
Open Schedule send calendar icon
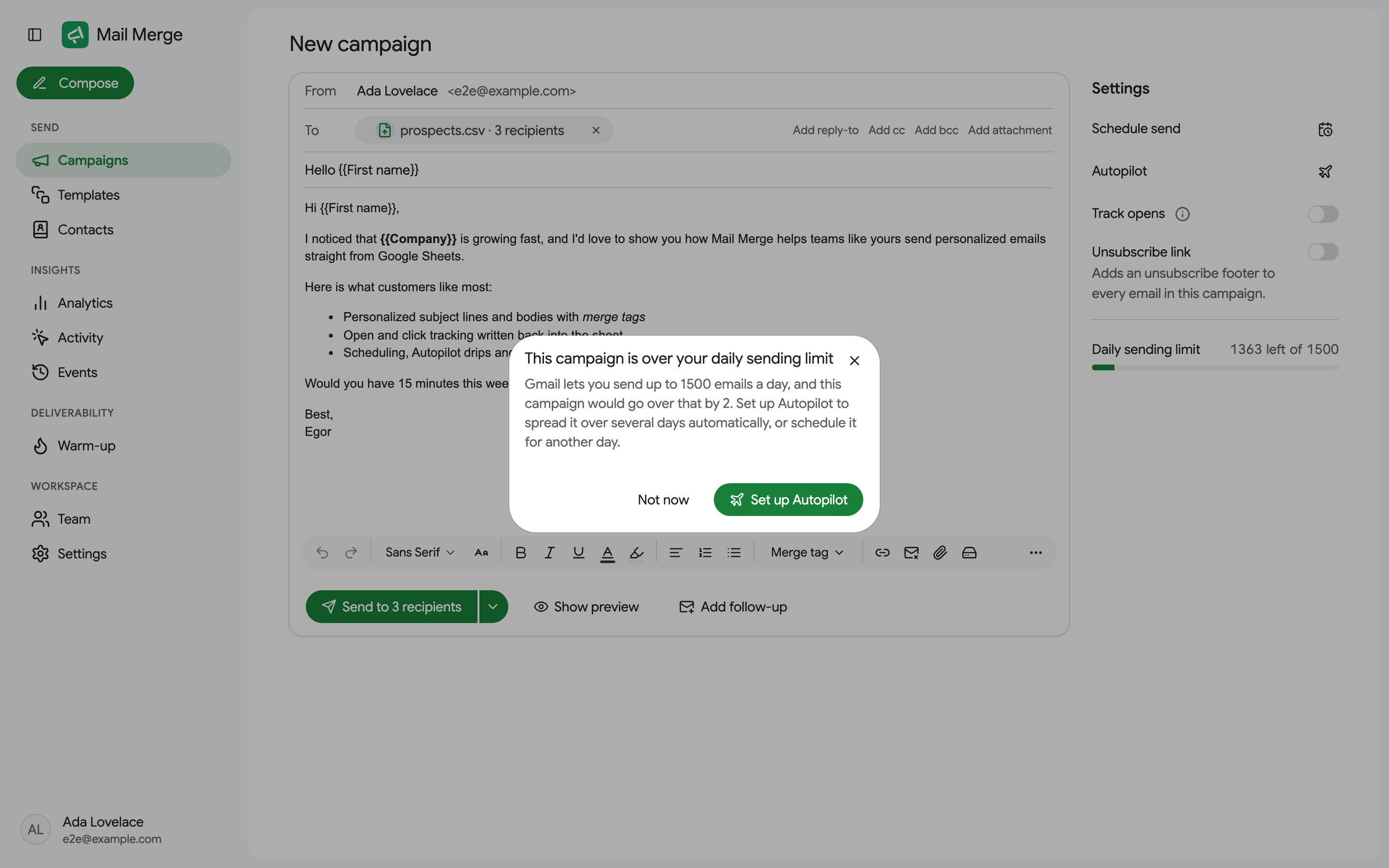pos(1325,129)
